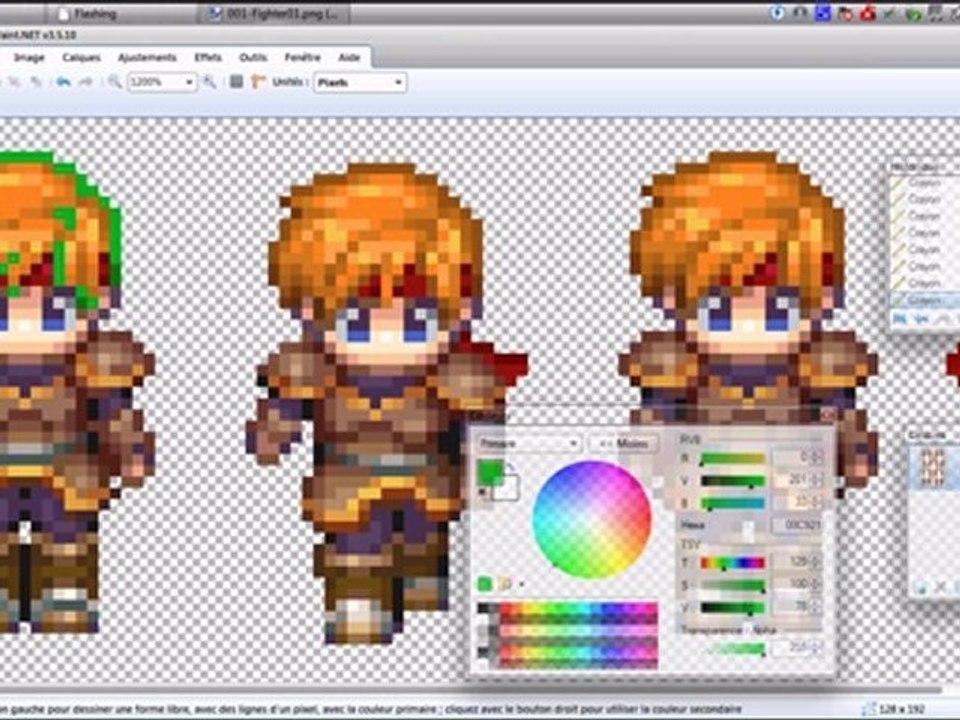The width and height of the screenshot is (960, 720).
Task: Select the white secondary color swatch
Action: 507,489
